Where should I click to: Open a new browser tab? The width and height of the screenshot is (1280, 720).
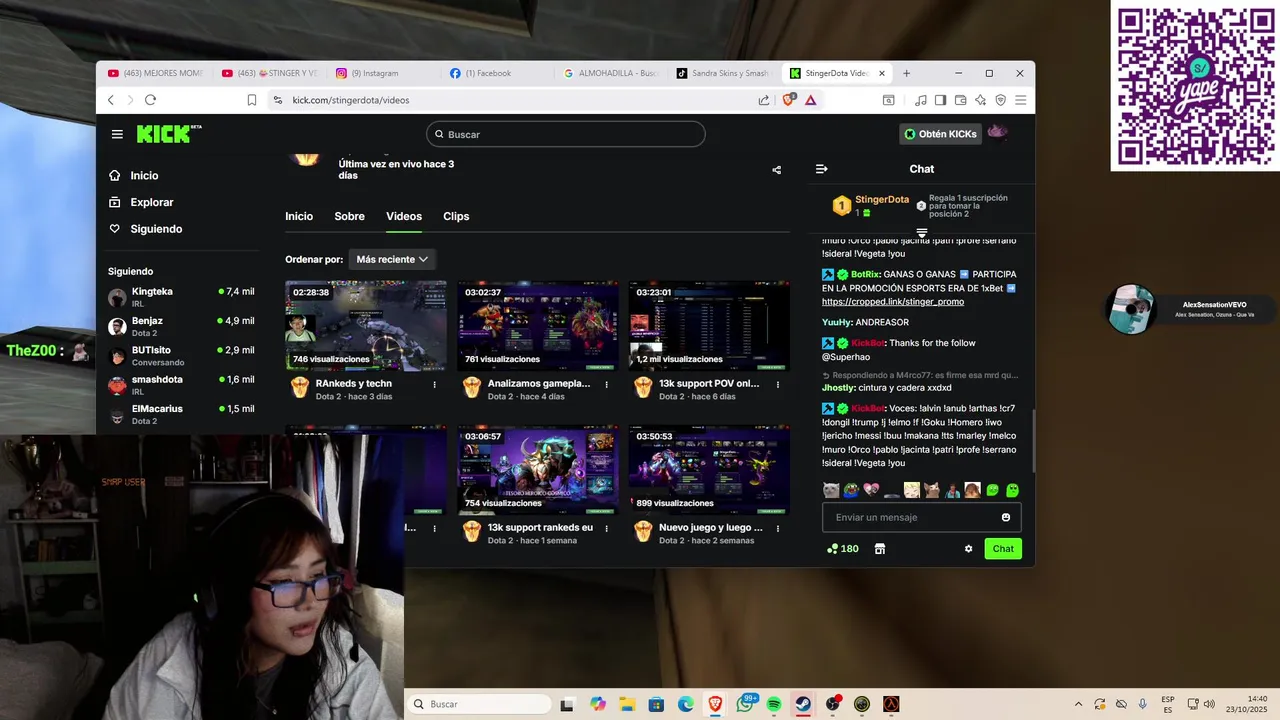[907, 73]
